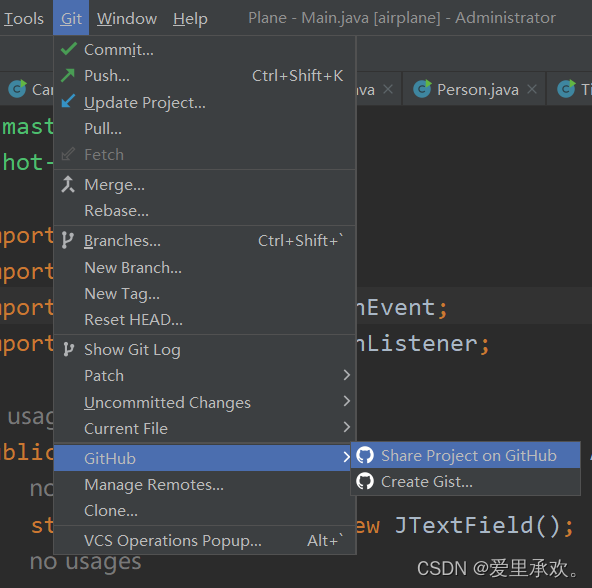
Task: Click GitHub logo beside Share Project
Action: pyautogui.click(x=365, y=455)
